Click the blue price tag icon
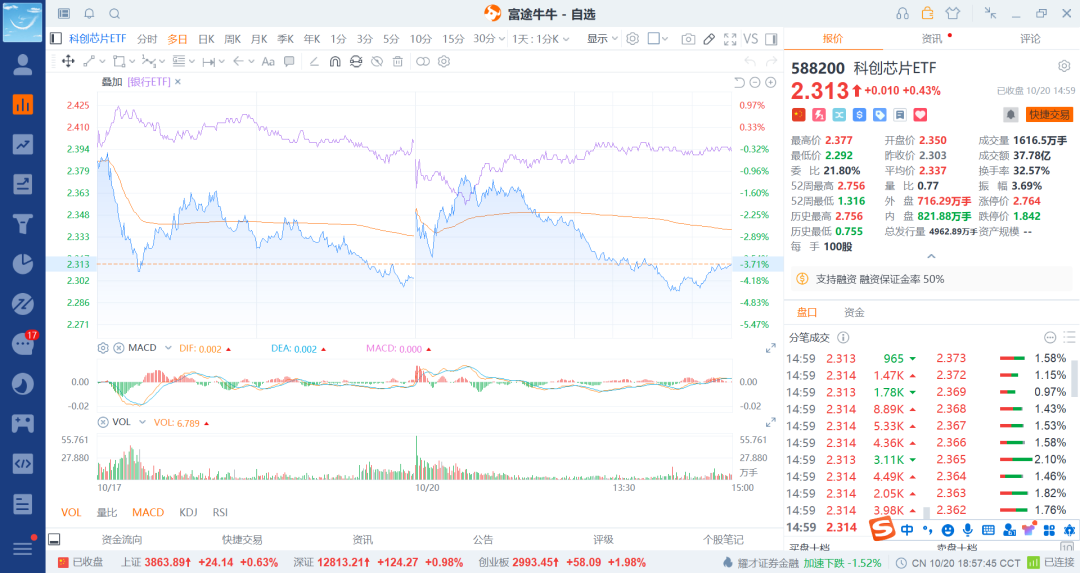The height and width of the screenshot is (573, 1080). 880,115
